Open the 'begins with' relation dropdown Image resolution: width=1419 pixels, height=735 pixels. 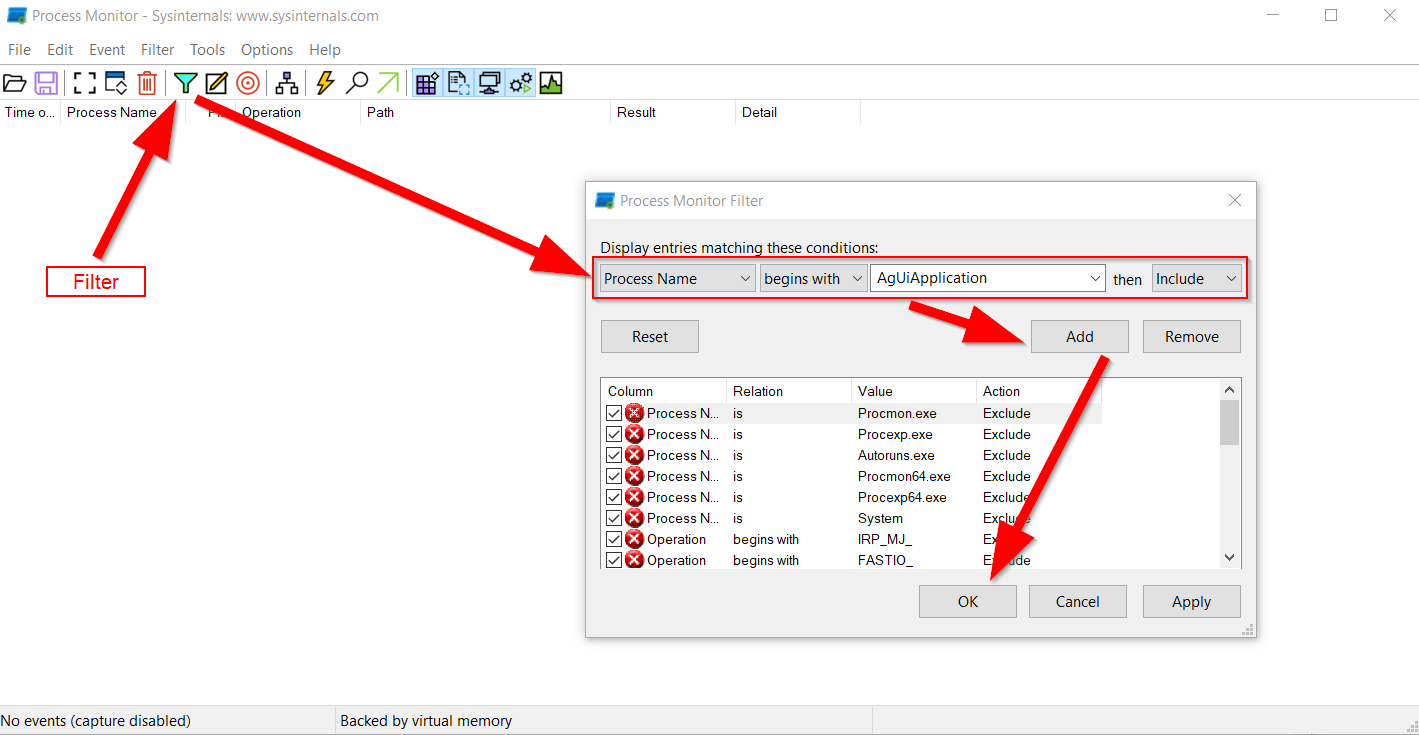(x=813, y=279)
